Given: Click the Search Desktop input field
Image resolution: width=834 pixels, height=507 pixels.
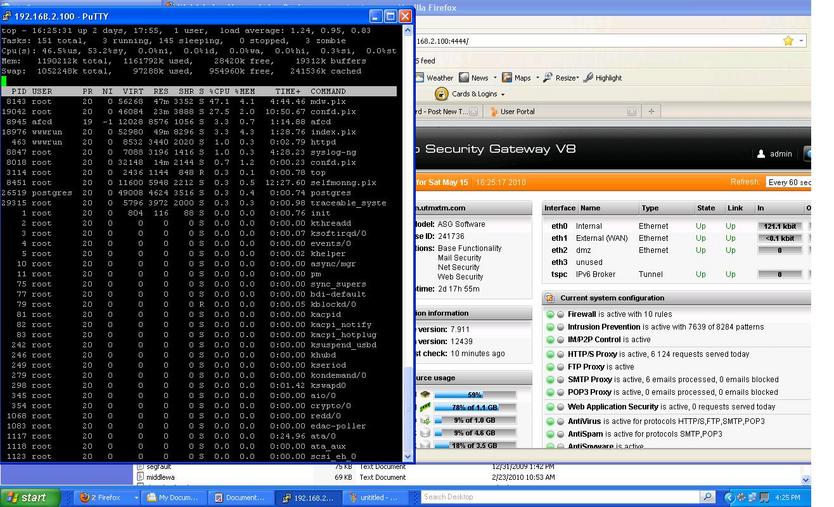Looking at the screenshot, I should 560,497.
